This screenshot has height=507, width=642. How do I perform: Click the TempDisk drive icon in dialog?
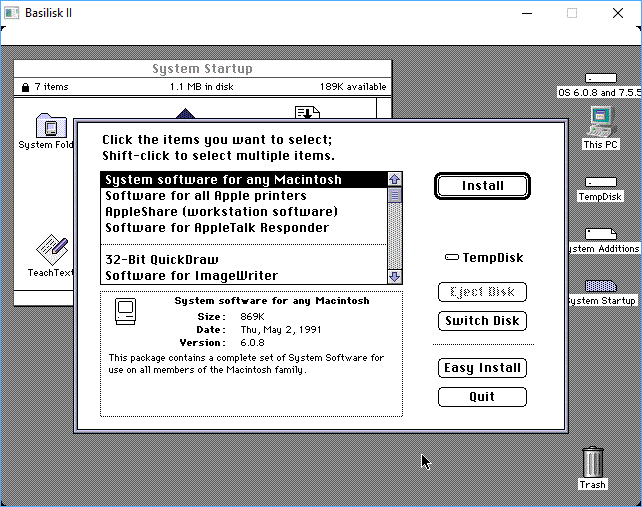pyautogui.click(x=452, y=258)
